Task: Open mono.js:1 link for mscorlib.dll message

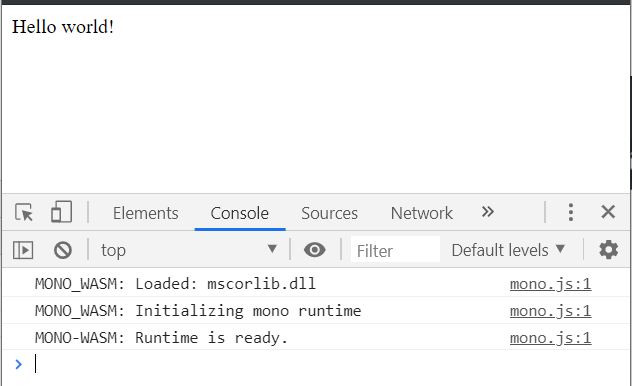Action: click(550, 284)
